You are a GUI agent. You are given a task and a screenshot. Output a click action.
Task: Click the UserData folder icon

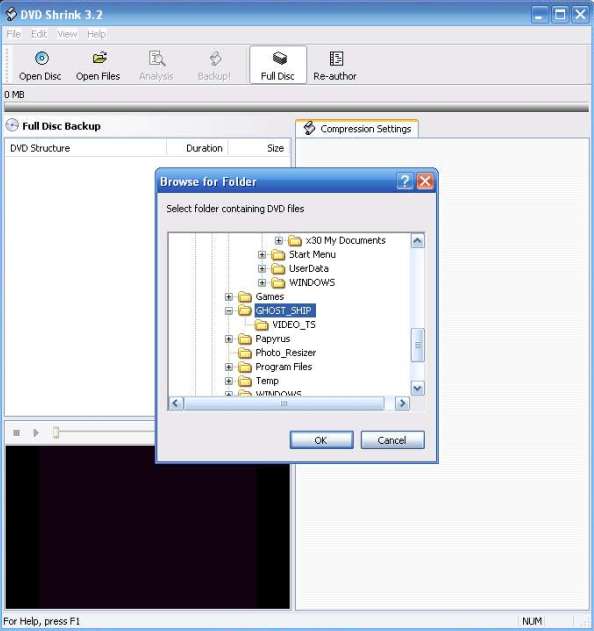pyautogui.click(x=278, y=268)
